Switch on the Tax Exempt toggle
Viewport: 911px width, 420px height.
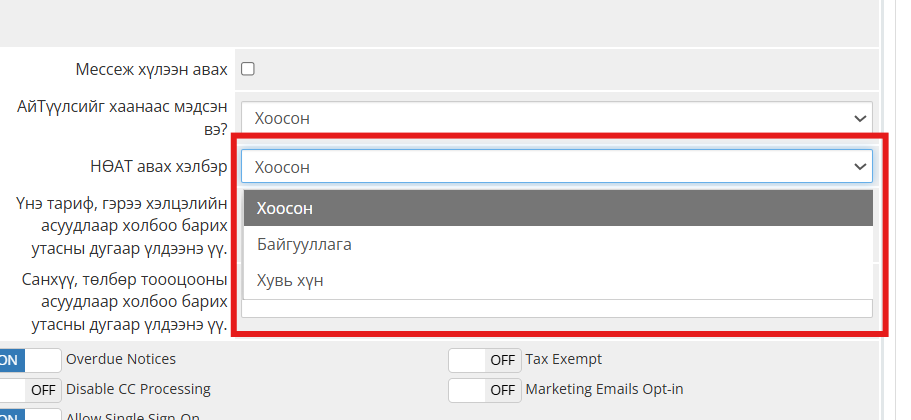click(x=484, y=360)
